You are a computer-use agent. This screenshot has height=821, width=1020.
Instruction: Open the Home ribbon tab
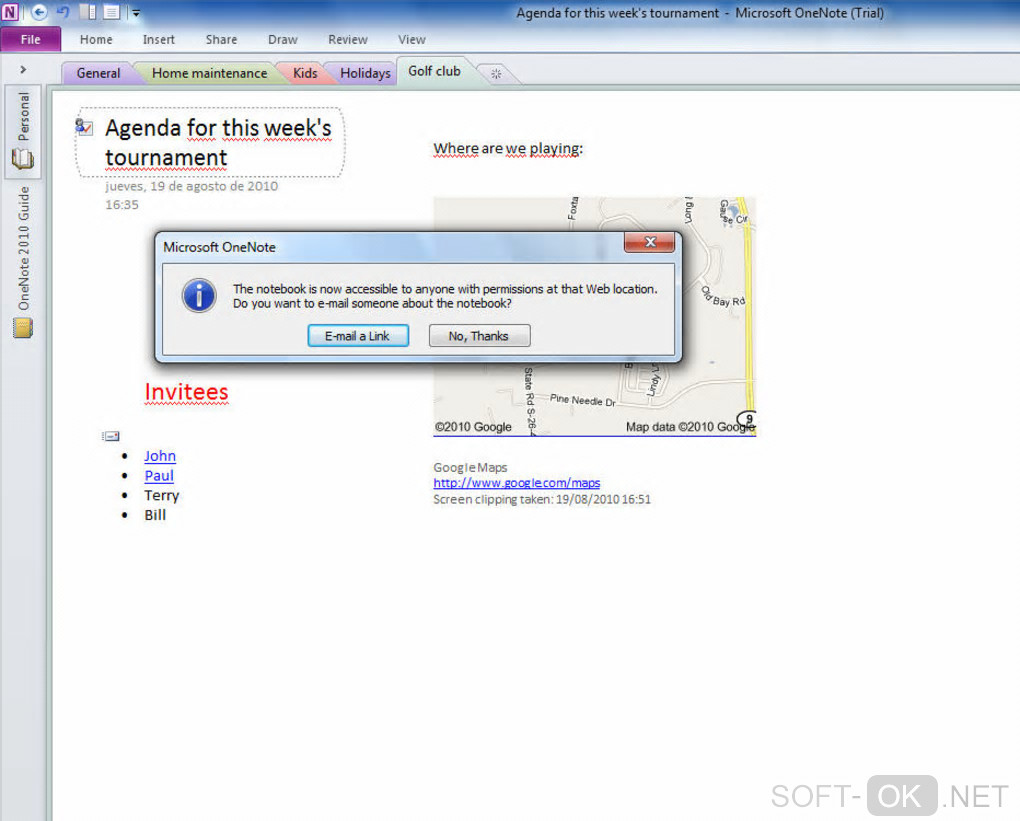tap(96, 40)
